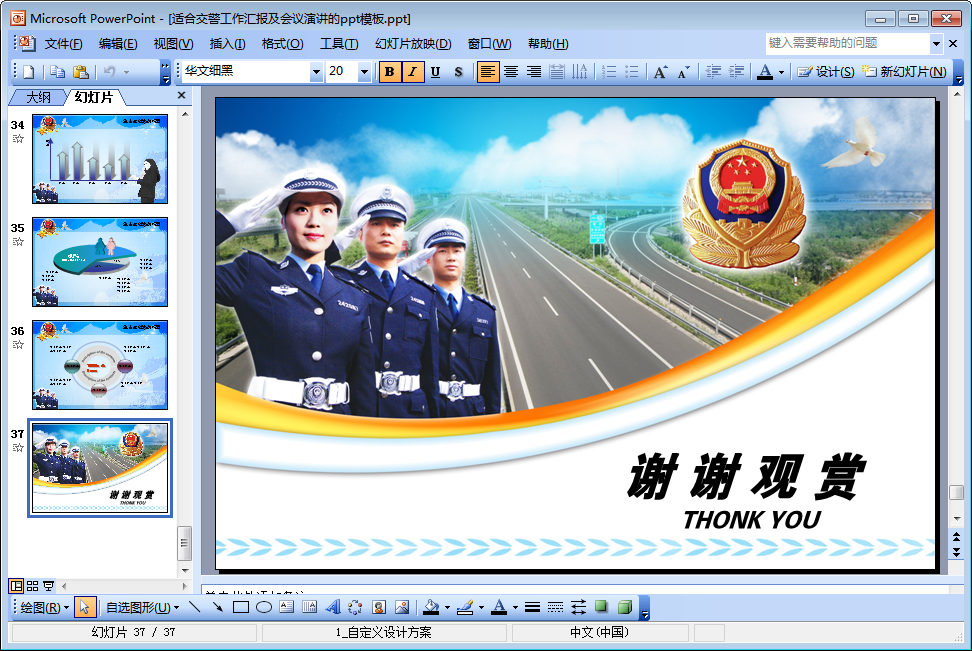
Task: Increase the font size
Action: [x=660, y=72]
